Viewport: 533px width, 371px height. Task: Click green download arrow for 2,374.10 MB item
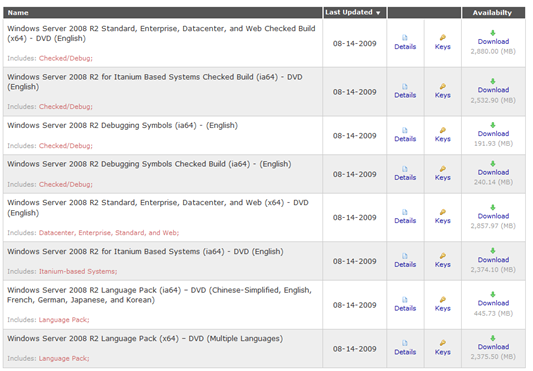pos(493,251)
